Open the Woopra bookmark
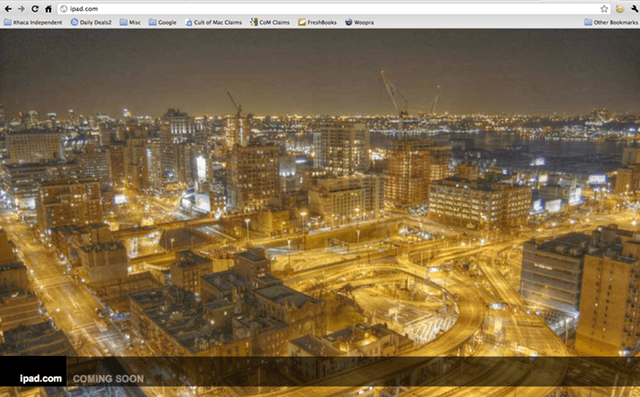The image size is (640, 397). pos(359,22)
